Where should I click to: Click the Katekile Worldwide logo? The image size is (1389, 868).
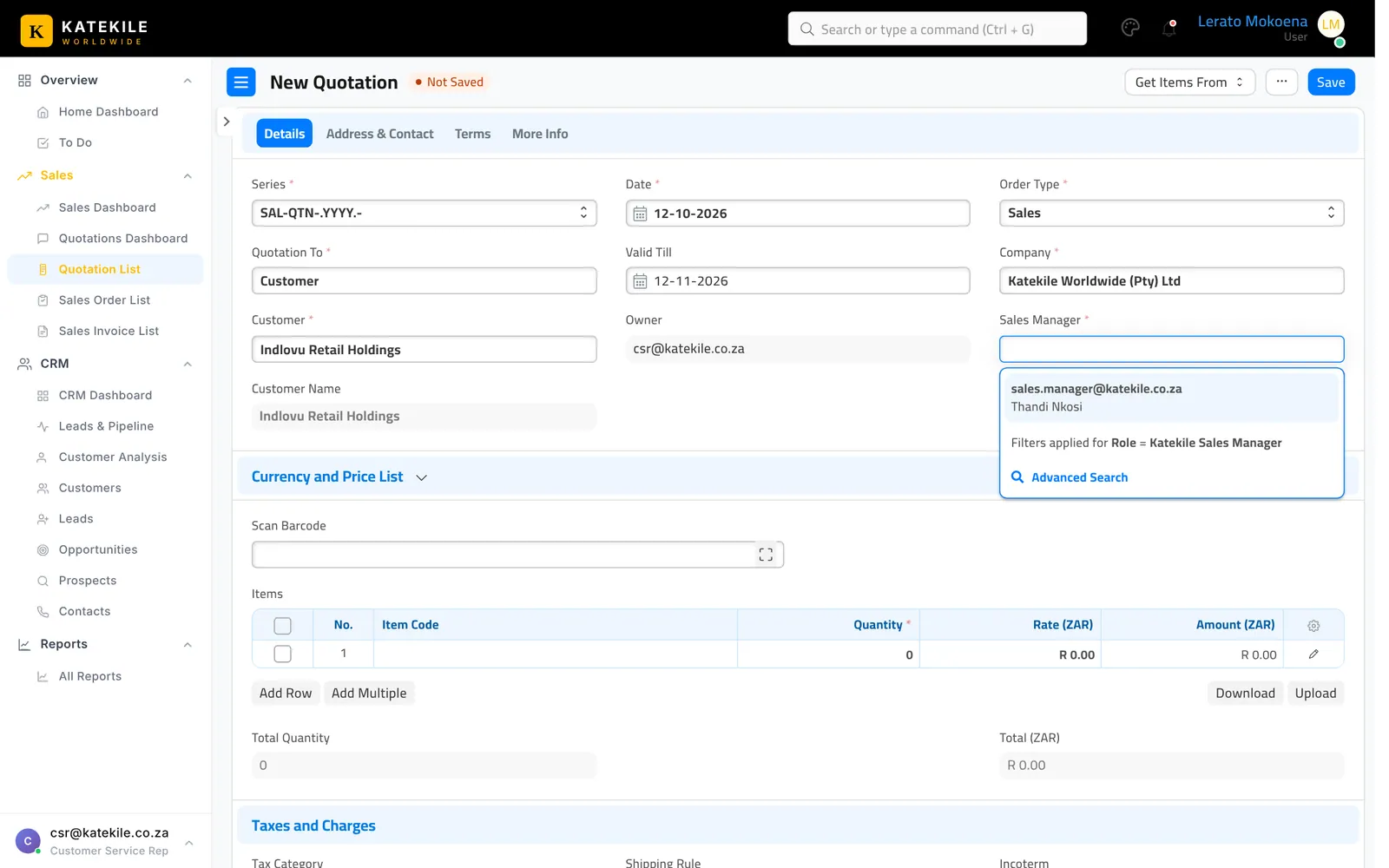84,31
